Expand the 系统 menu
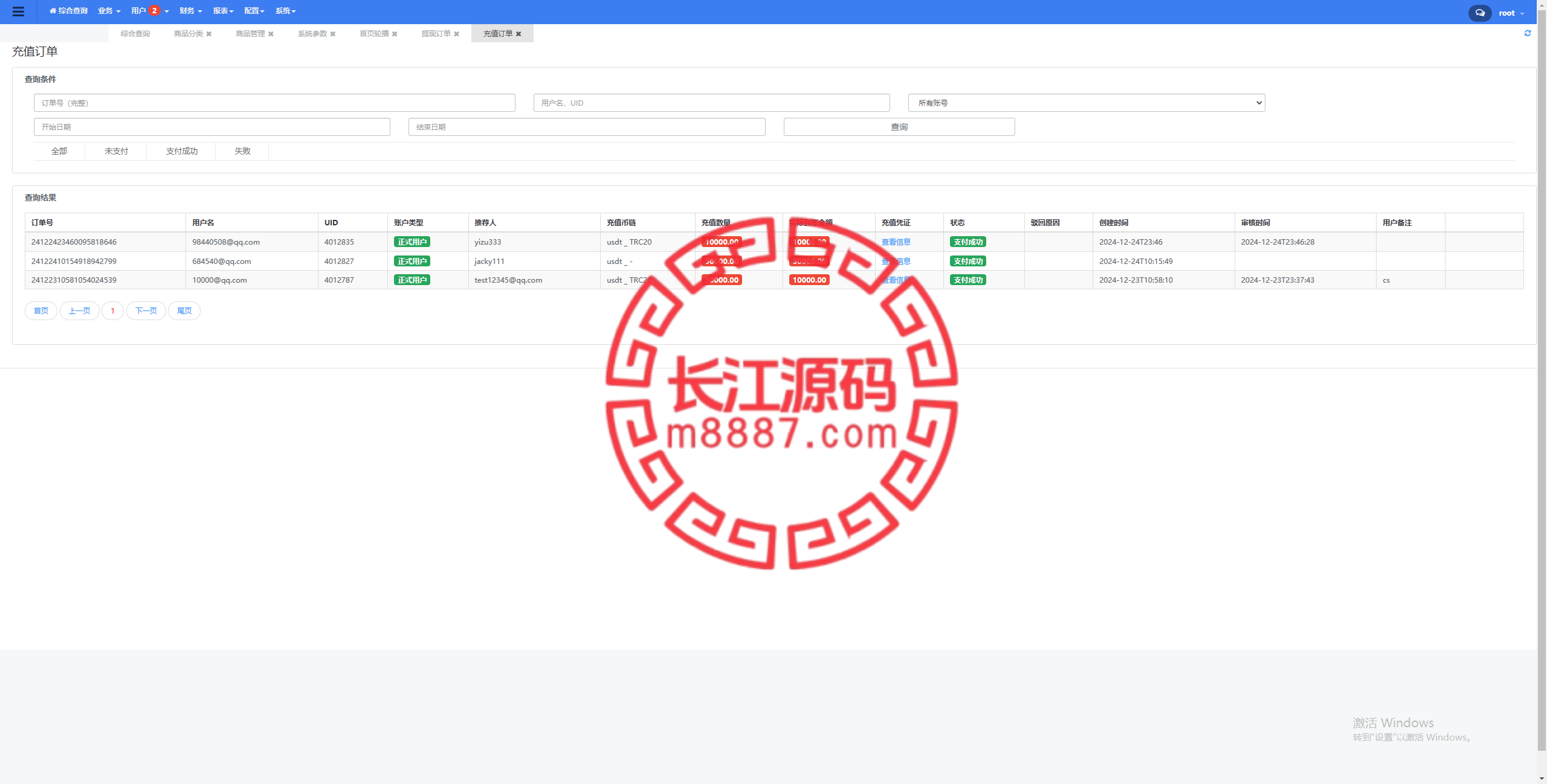This screenshot has height=784, width=1547. (x=286, y=11)
